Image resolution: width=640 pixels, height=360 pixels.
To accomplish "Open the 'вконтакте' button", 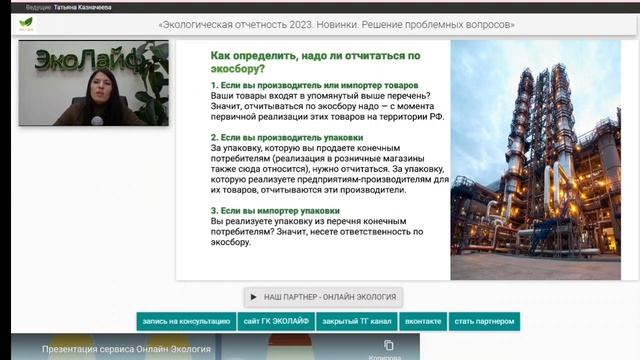I will click(423, 322).
